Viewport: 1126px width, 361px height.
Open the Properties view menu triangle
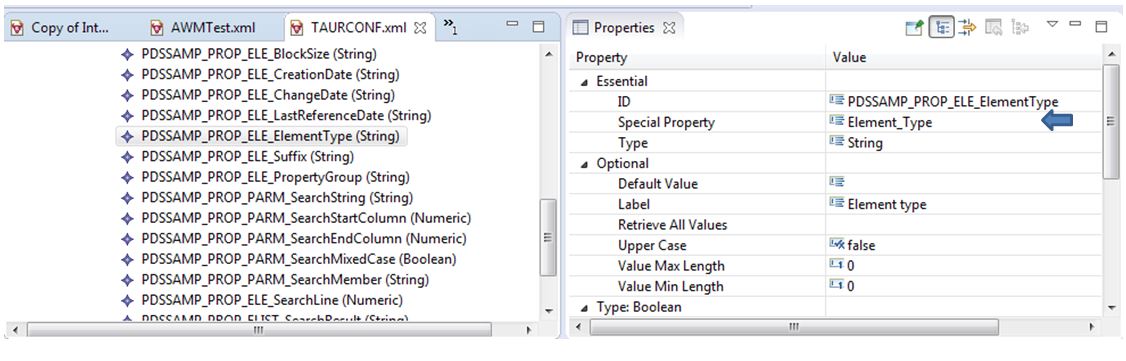(x=1053, y=24)
